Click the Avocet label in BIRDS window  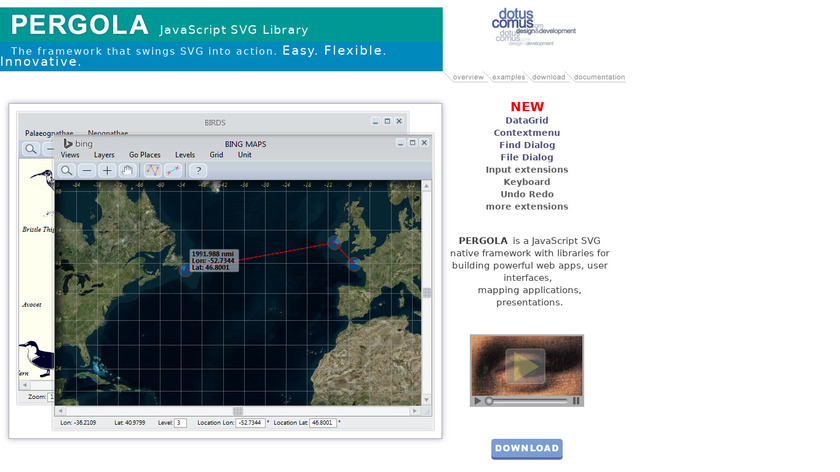pos(32,305)
